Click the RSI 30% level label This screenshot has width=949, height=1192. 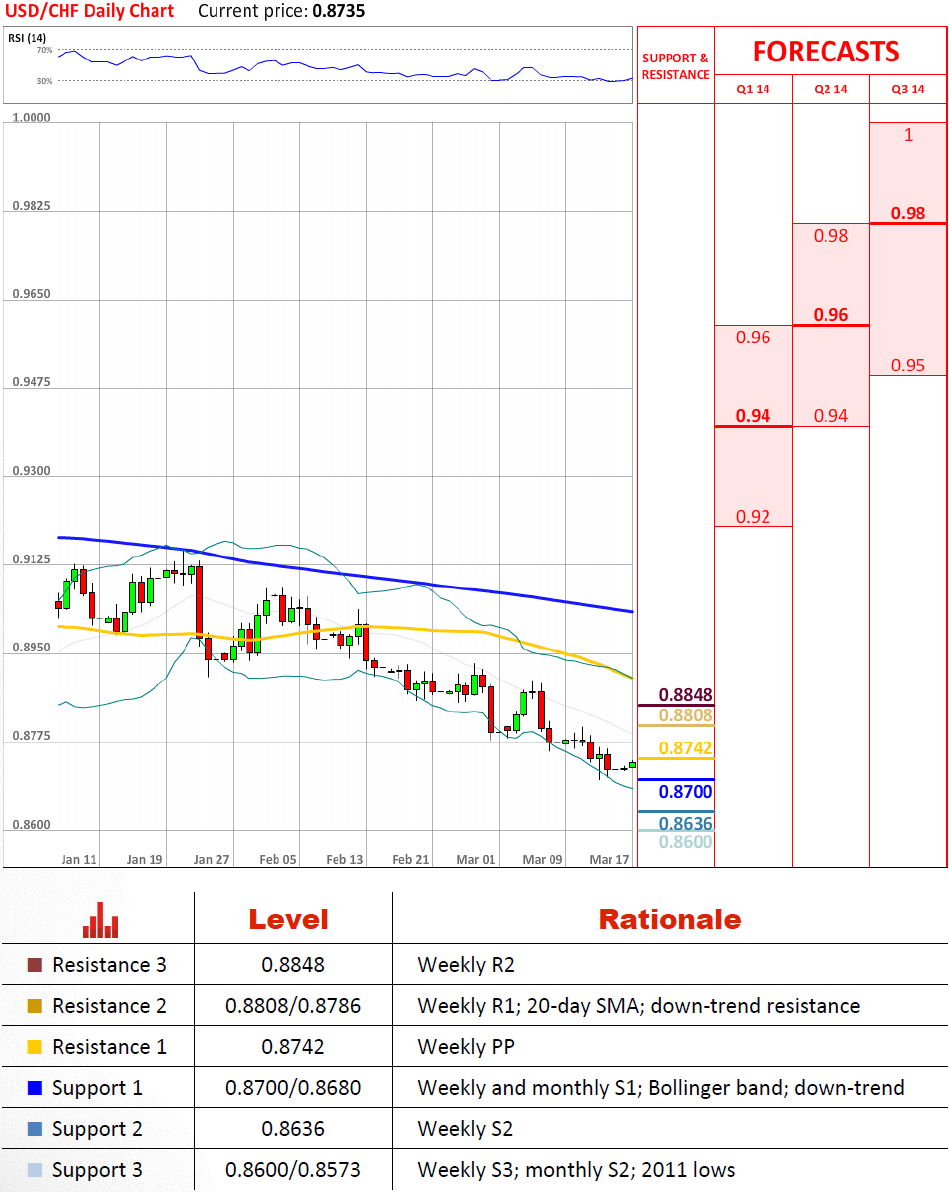point(44,81)
